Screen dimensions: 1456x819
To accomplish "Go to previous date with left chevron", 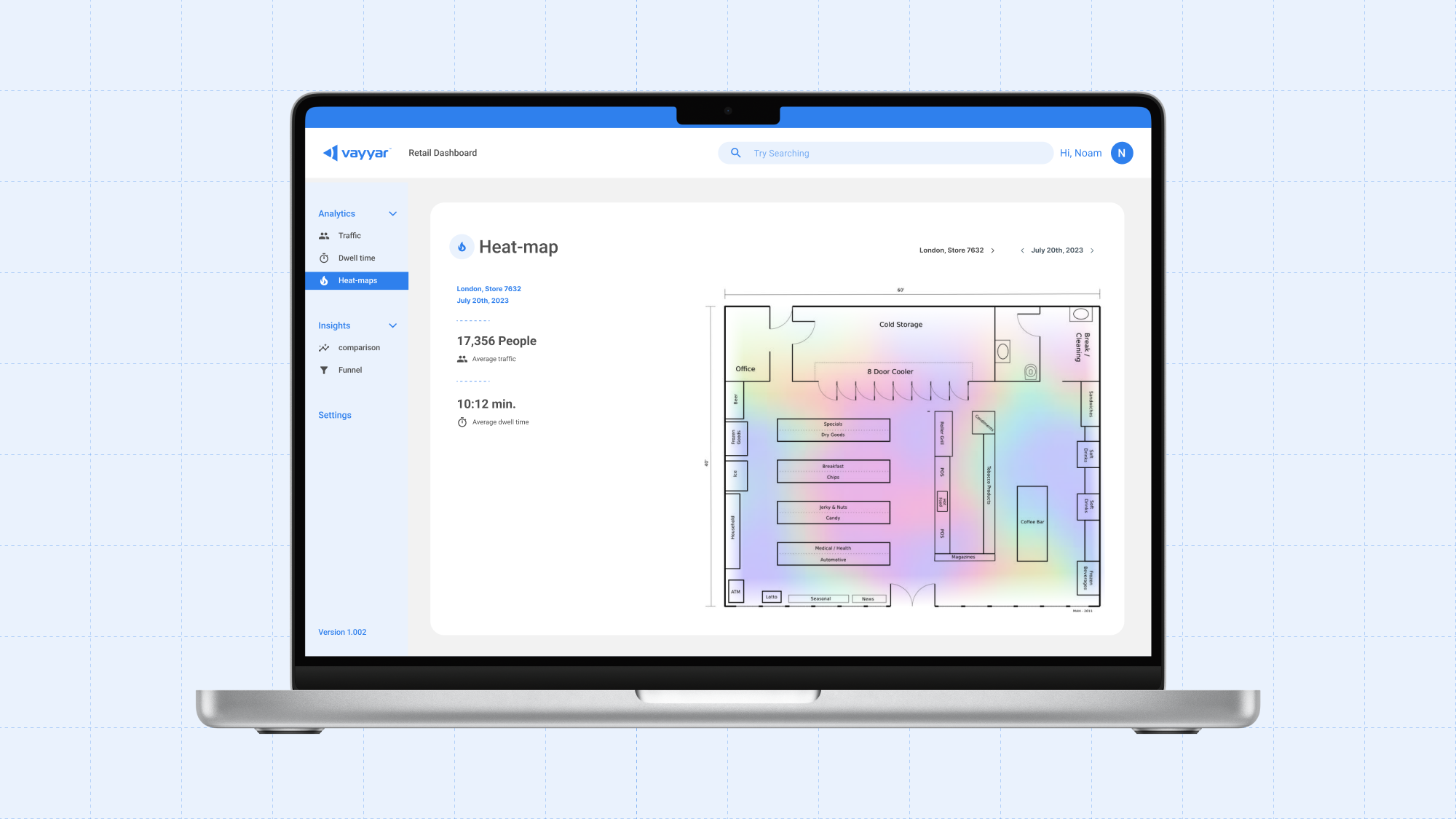I will (x=1022, y=250).
